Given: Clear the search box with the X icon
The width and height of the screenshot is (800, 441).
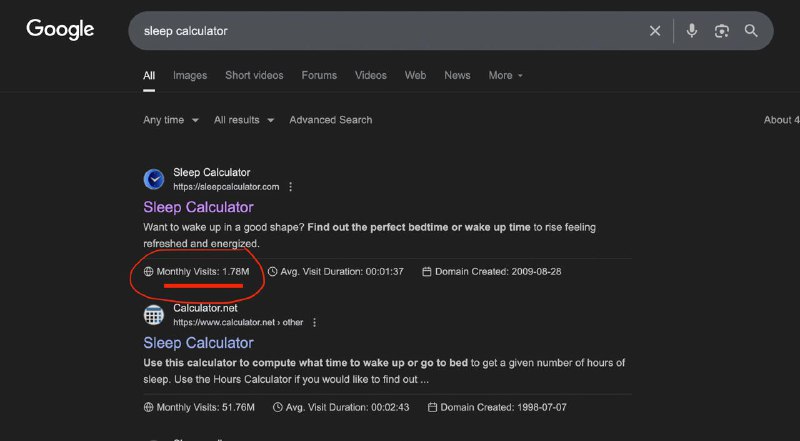Looking at the screenshot, I should tap(655, 31).
